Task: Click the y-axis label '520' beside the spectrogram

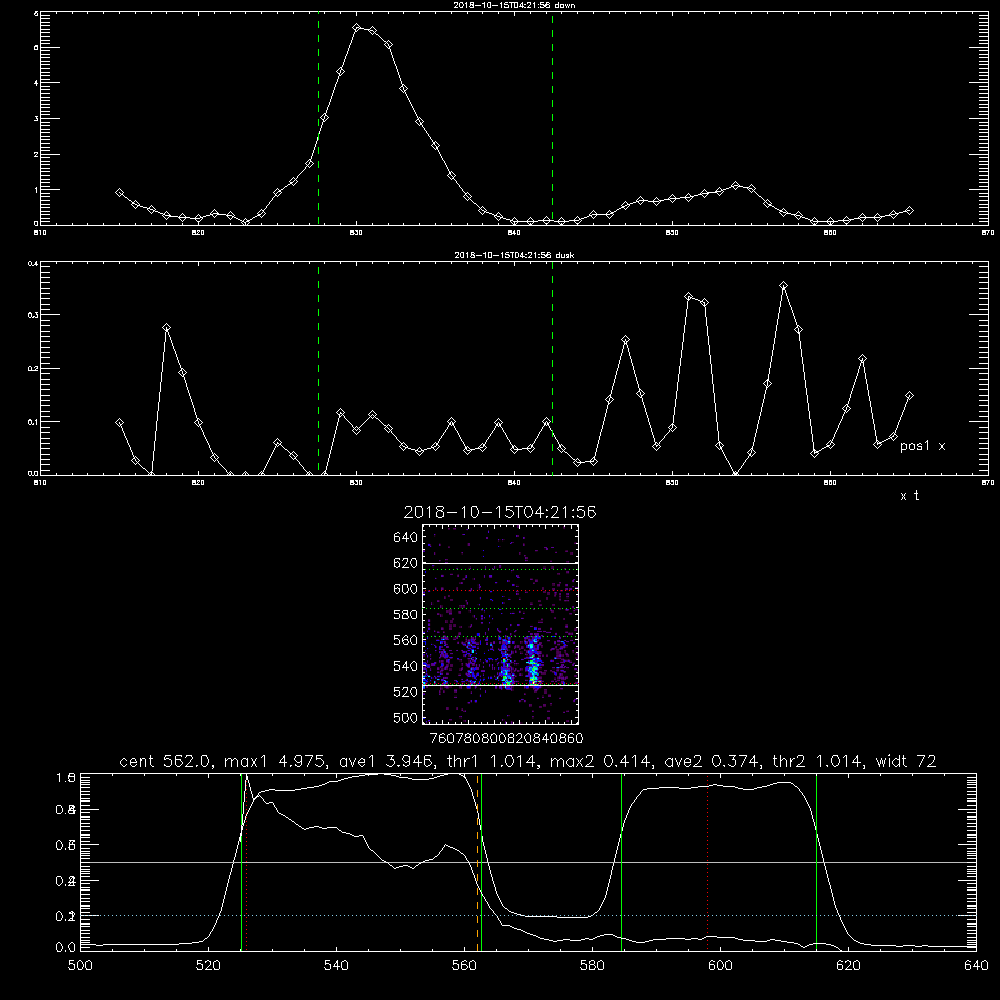Action: 406,692
